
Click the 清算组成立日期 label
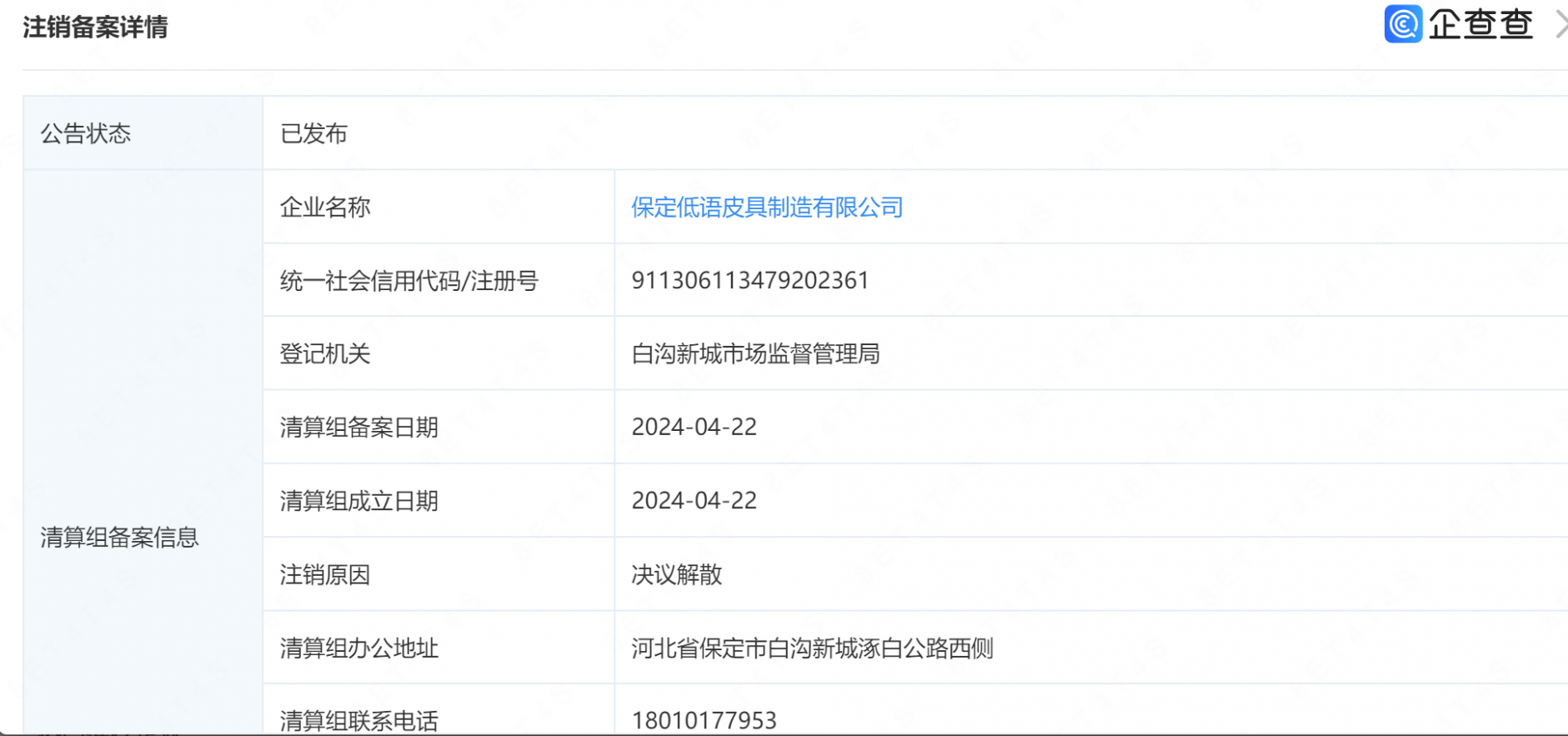359,501
